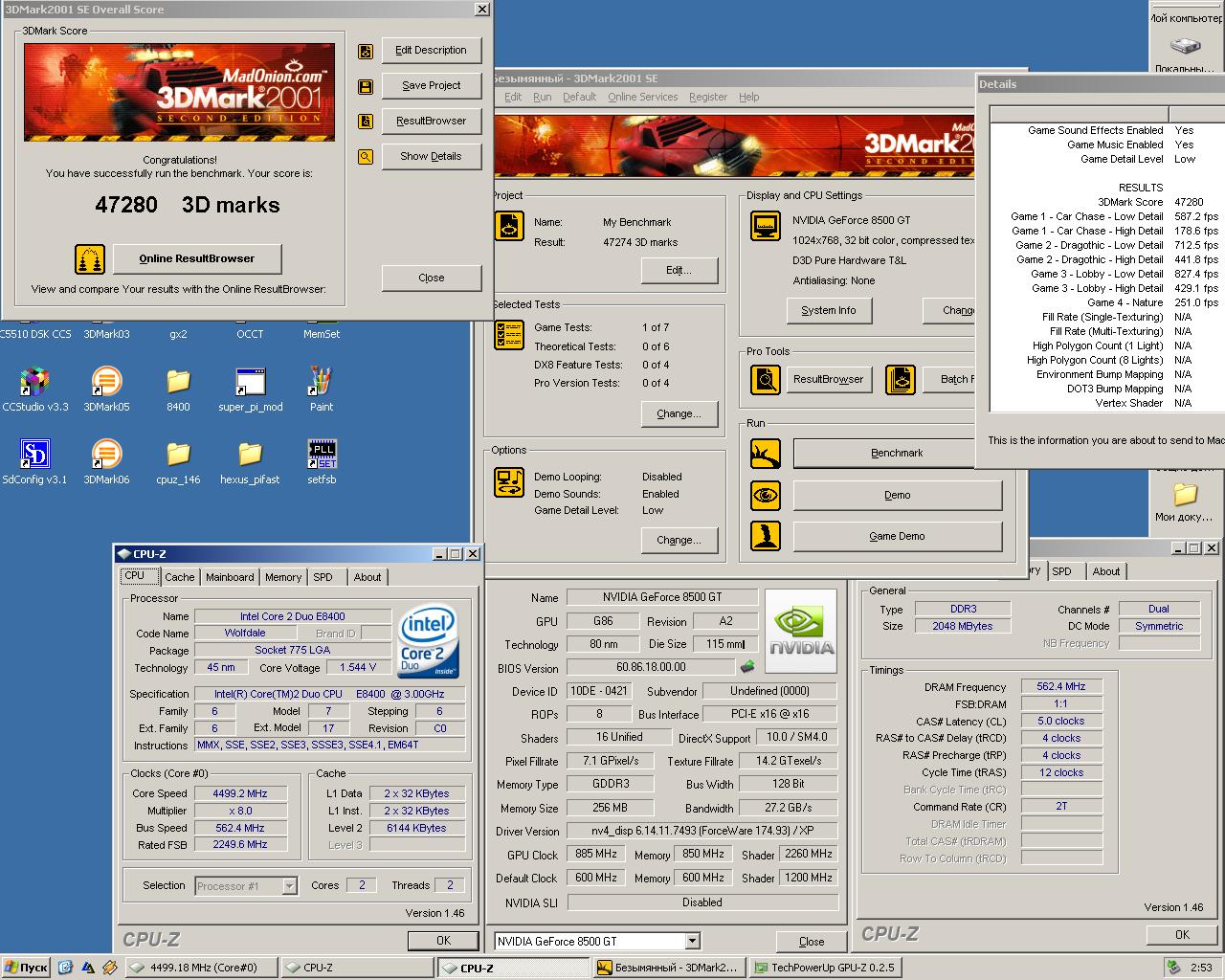
Task: Open the My Documents desktop folder icon
Action: (x=1185, y=494)
